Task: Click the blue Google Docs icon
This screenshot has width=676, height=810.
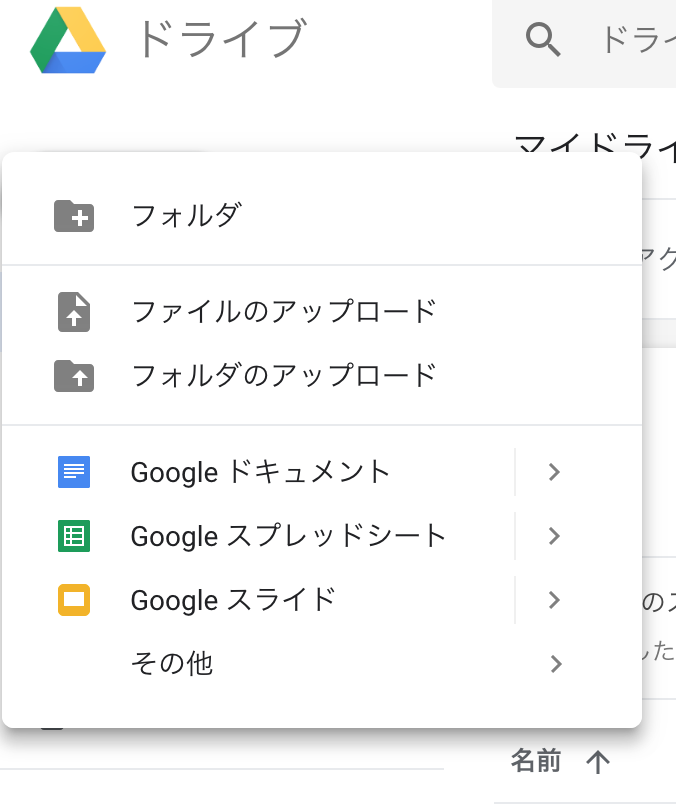Action: [74, 472]
